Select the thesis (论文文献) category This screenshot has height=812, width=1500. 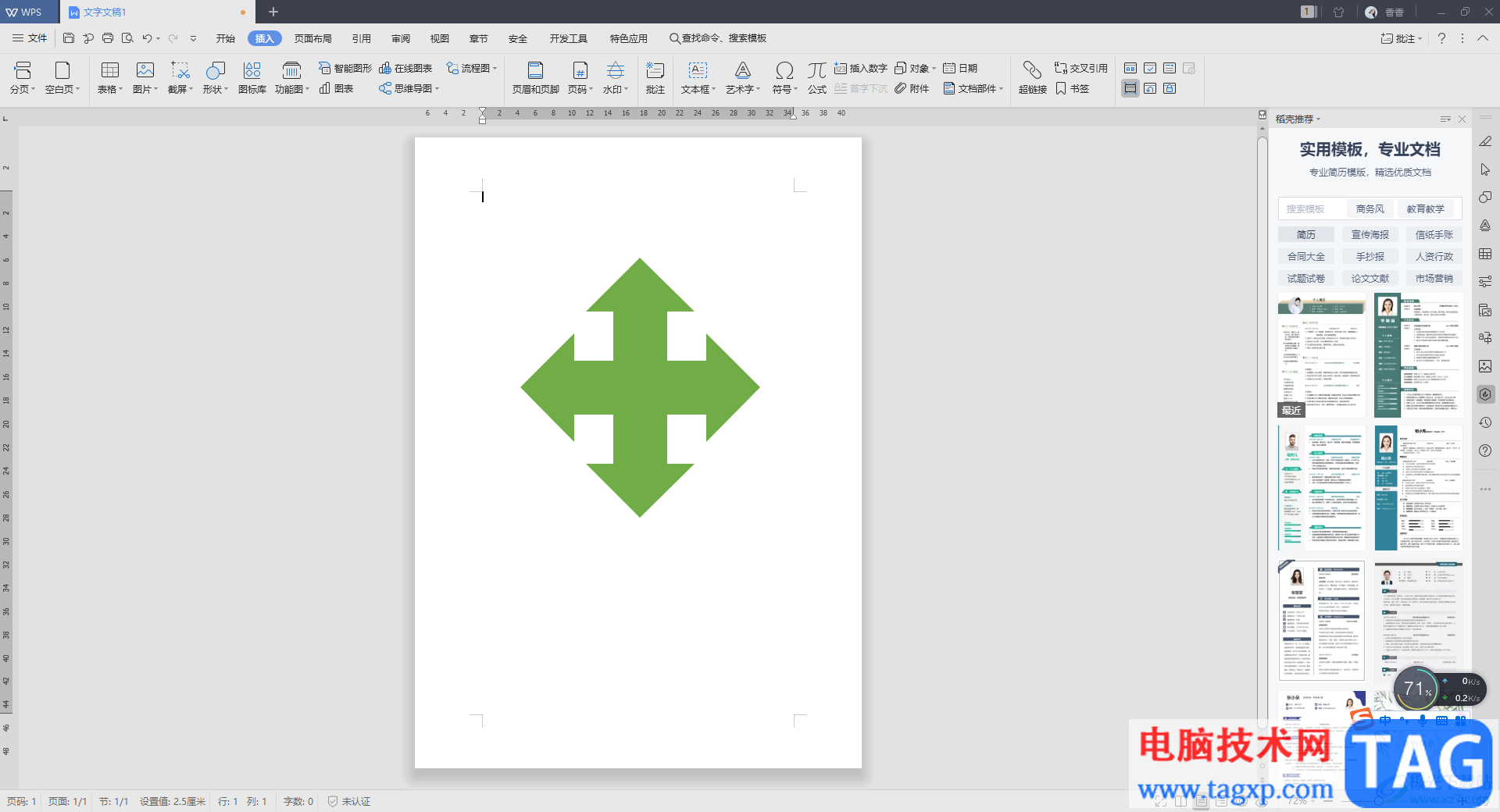click(x=1370, y=278)
